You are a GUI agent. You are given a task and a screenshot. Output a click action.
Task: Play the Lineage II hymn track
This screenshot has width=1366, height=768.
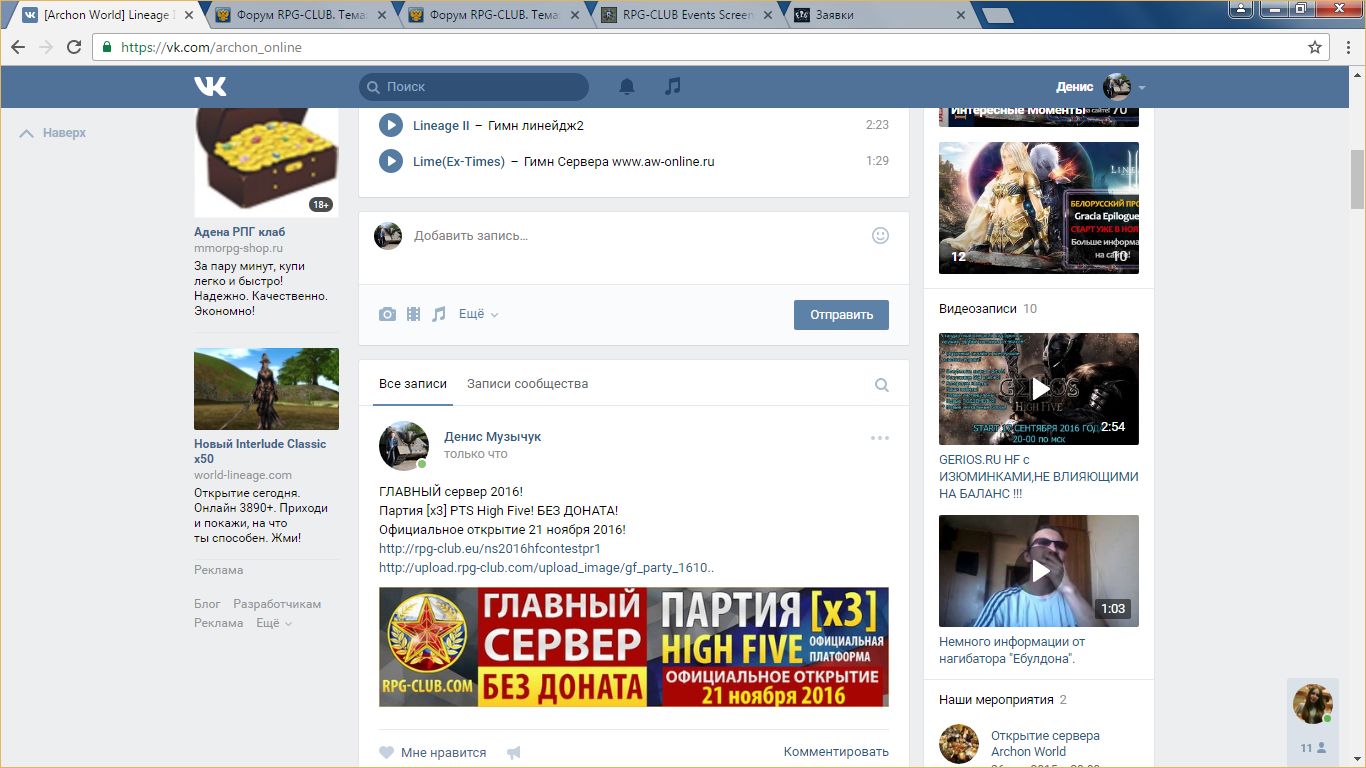391,125
